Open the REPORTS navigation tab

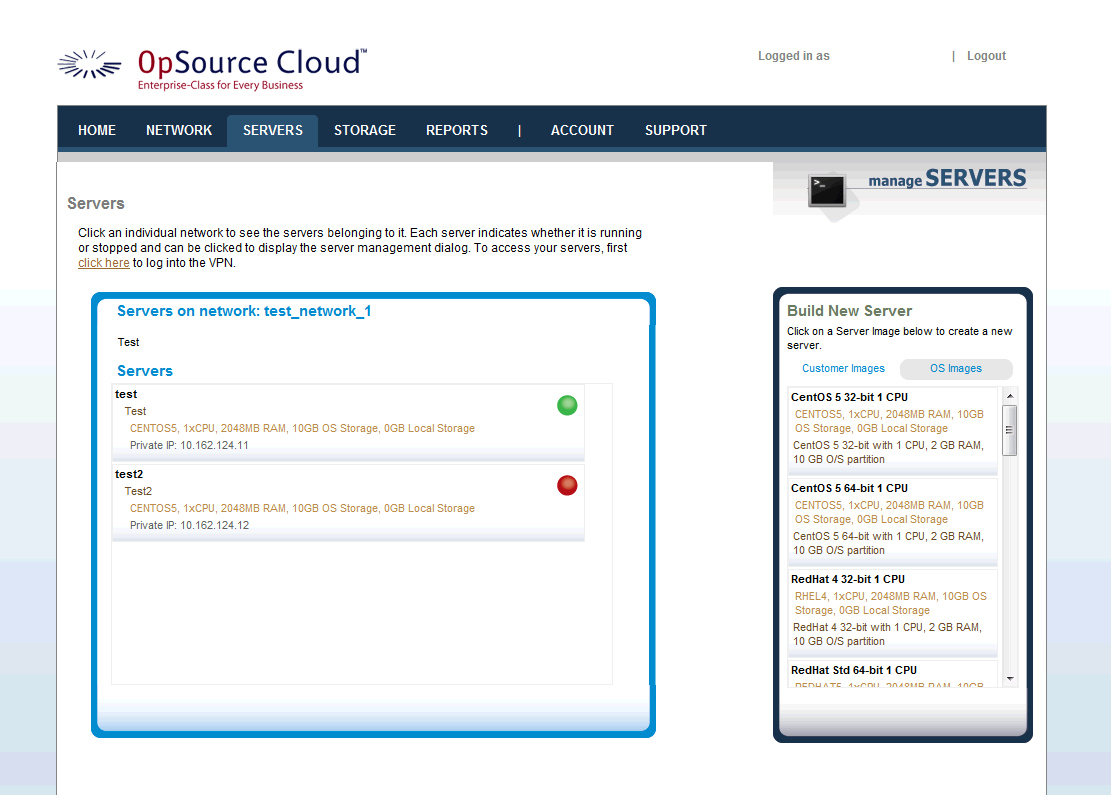457,130
